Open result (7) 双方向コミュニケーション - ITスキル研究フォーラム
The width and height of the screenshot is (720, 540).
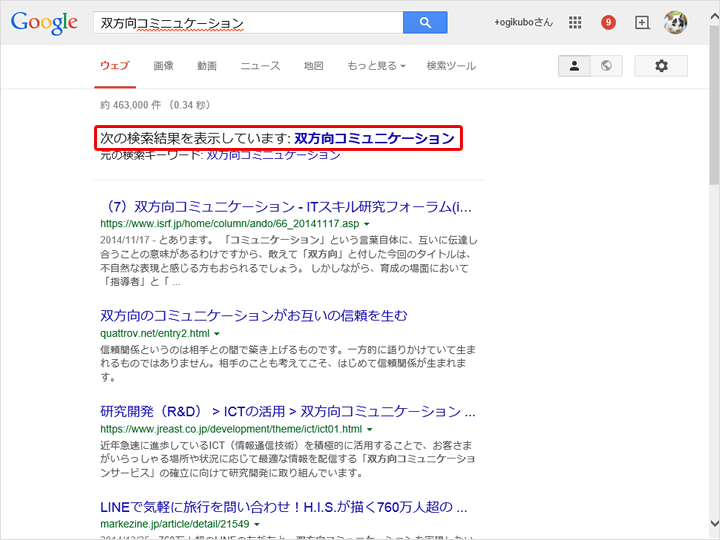click(286, 207)
